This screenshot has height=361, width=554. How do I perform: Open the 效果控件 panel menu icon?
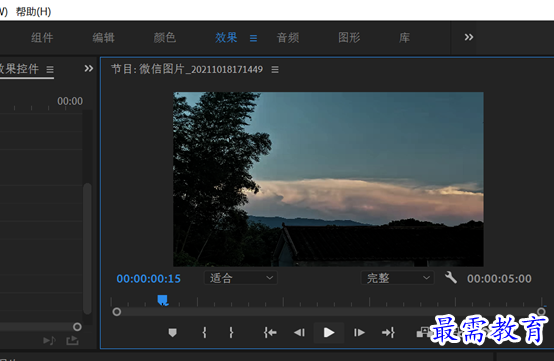coord(50,70)
